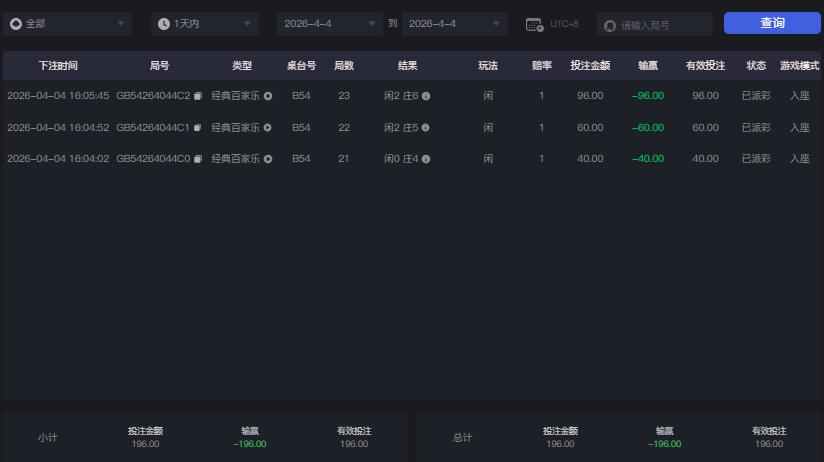This screenshot has height=462, width=824.
Task: Open the start date 2026-4-4 dropdown
Action: click(x=329, y=24)
